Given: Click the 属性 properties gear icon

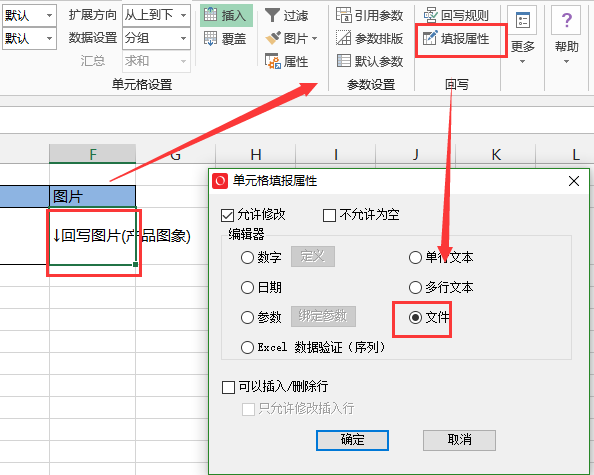Looking at the screenshot, I should [x=272, y=61].
